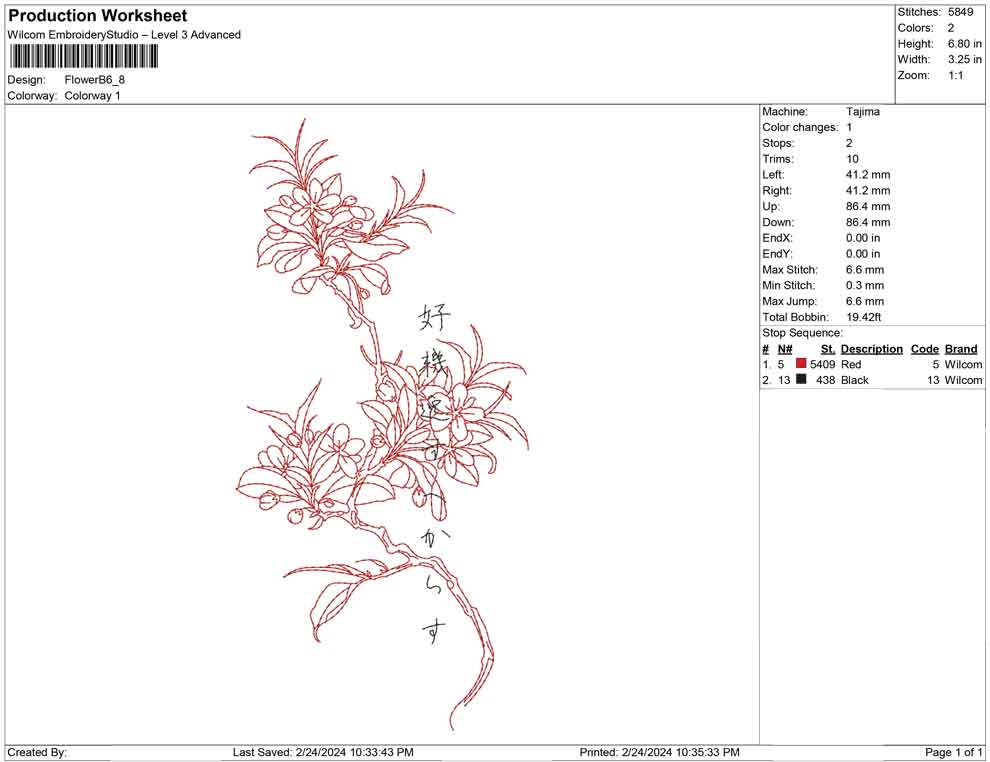The width and height of the screenshot is (990, 762).
Task: Click the Stop Sequence heading
Action: (802, 333)
